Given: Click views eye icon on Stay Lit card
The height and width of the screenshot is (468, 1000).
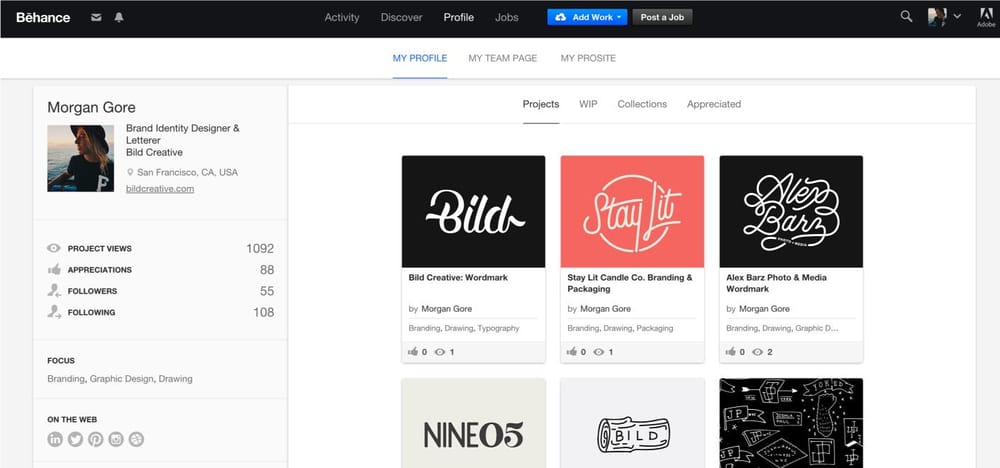Looking at the screenshot, I should (x=599, y=352).
